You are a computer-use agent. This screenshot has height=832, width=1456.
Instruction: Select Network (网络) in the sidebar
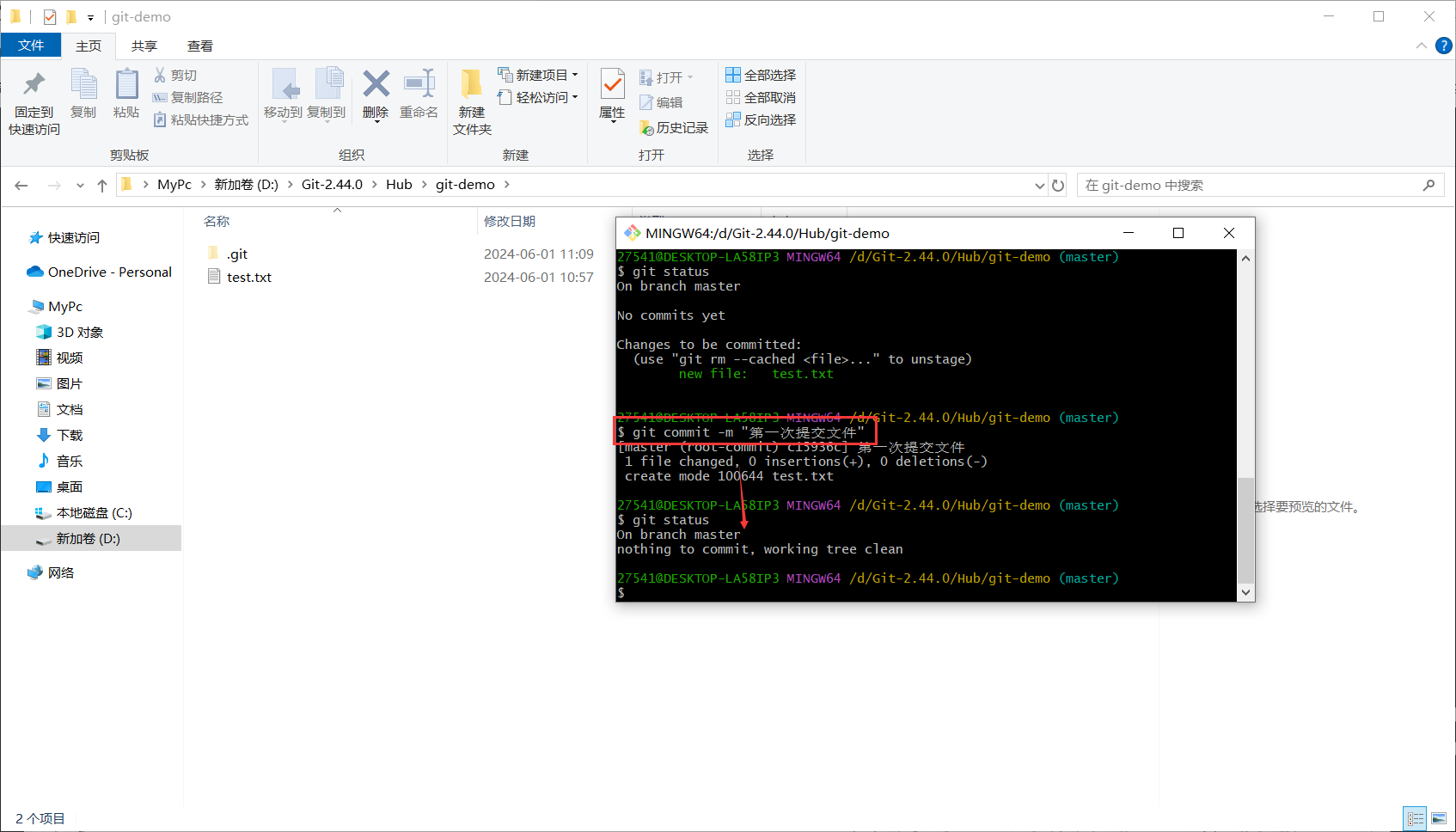click(51, 572)
